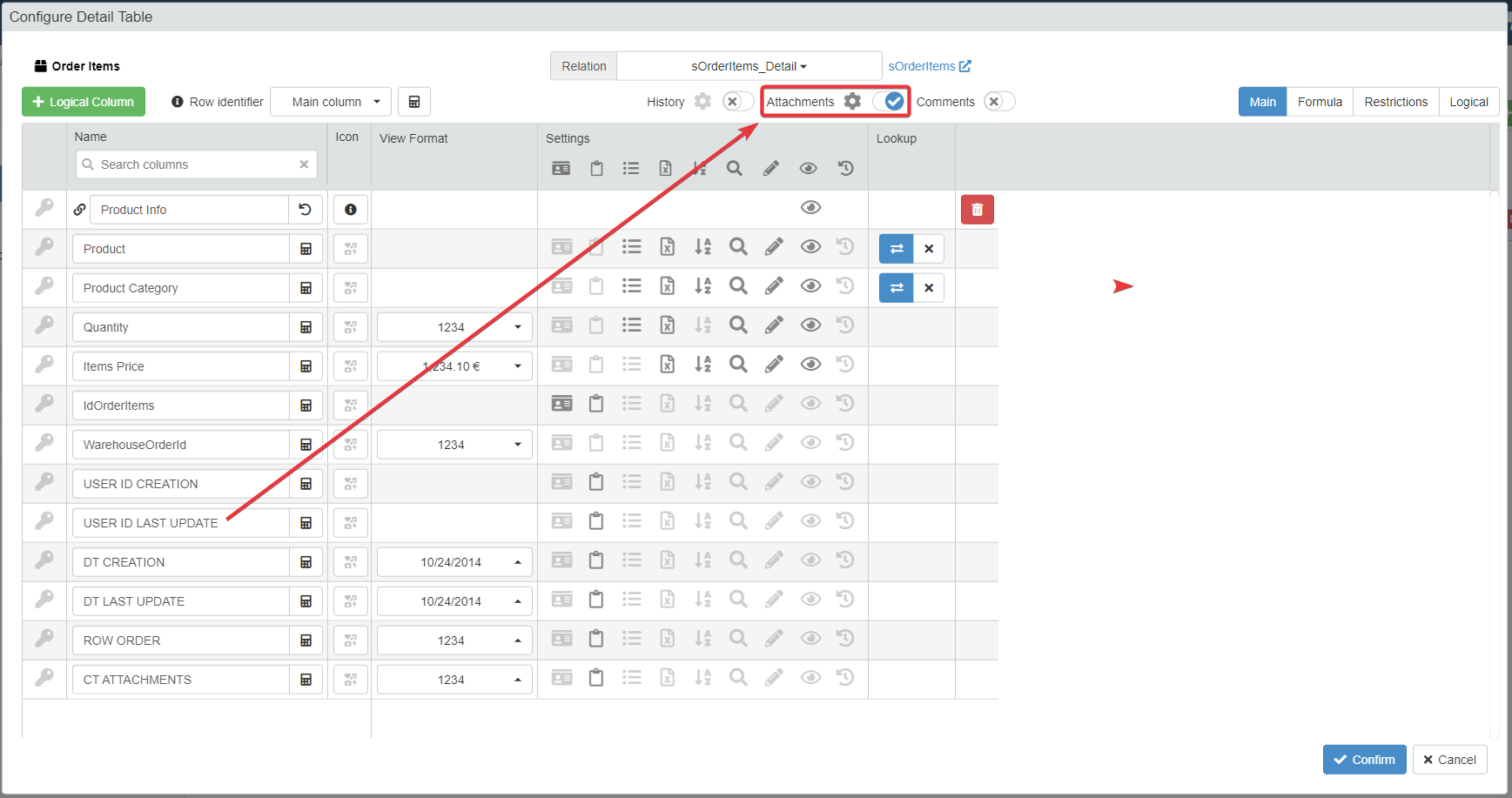Expand the sOrderItems_Detail relation dropdown
Screen dimensions: 1512x798
[749, 66]
